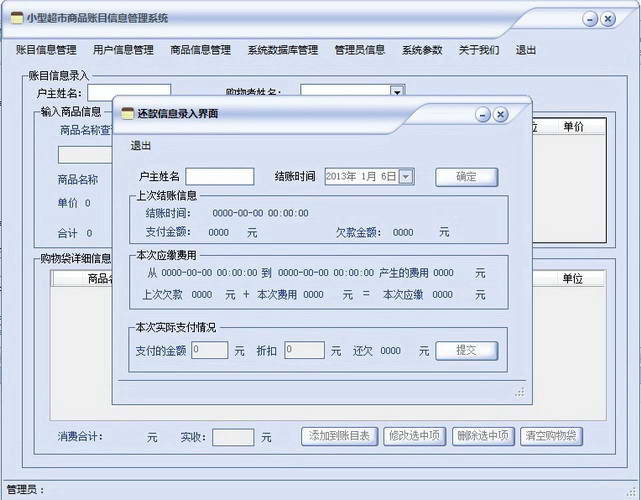
Task: Click the dialog's resize grip icon
Action: click(x=520, y=393)
